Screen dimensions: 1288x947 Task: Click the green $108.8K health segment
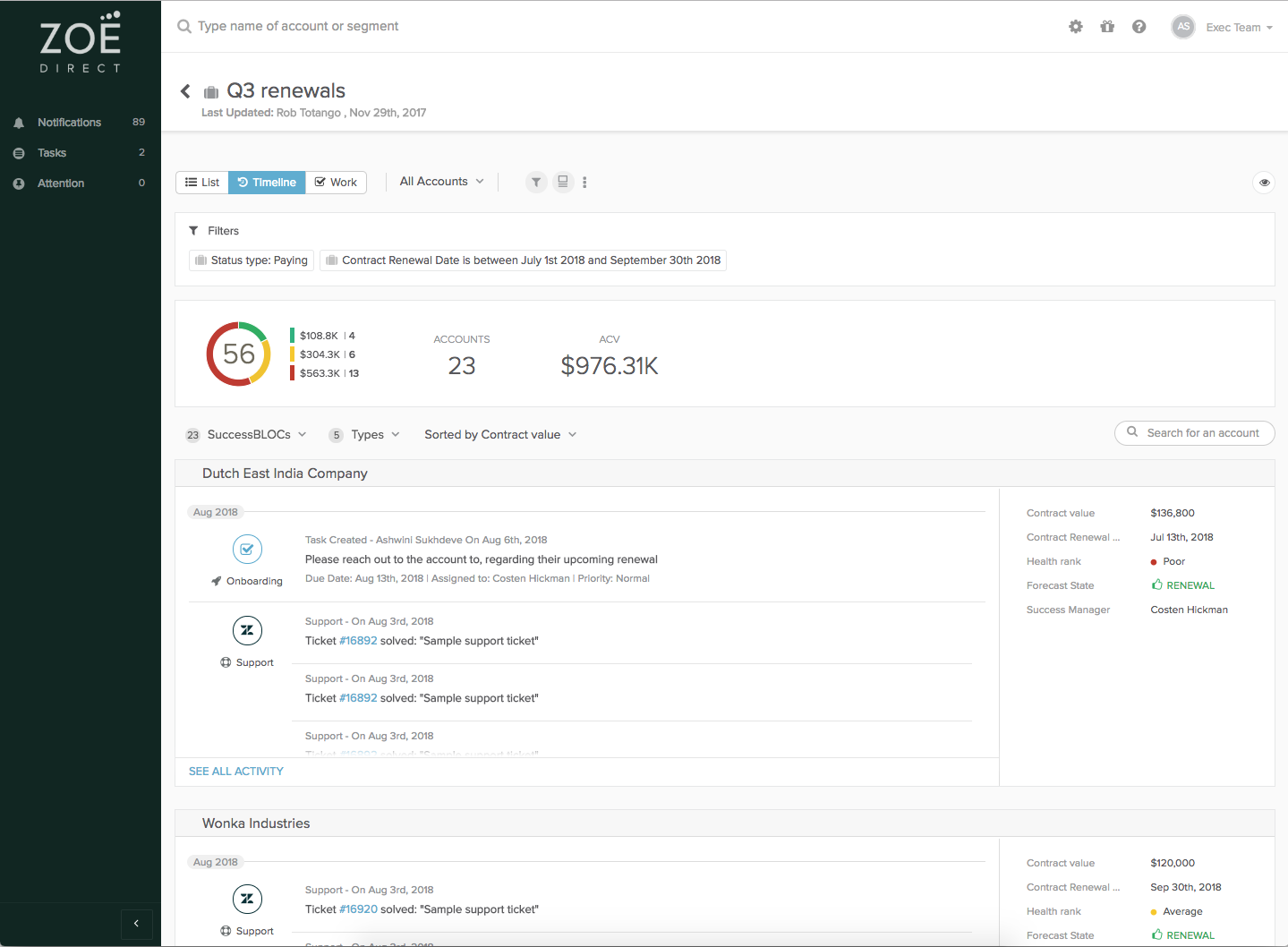coord(322,336)
